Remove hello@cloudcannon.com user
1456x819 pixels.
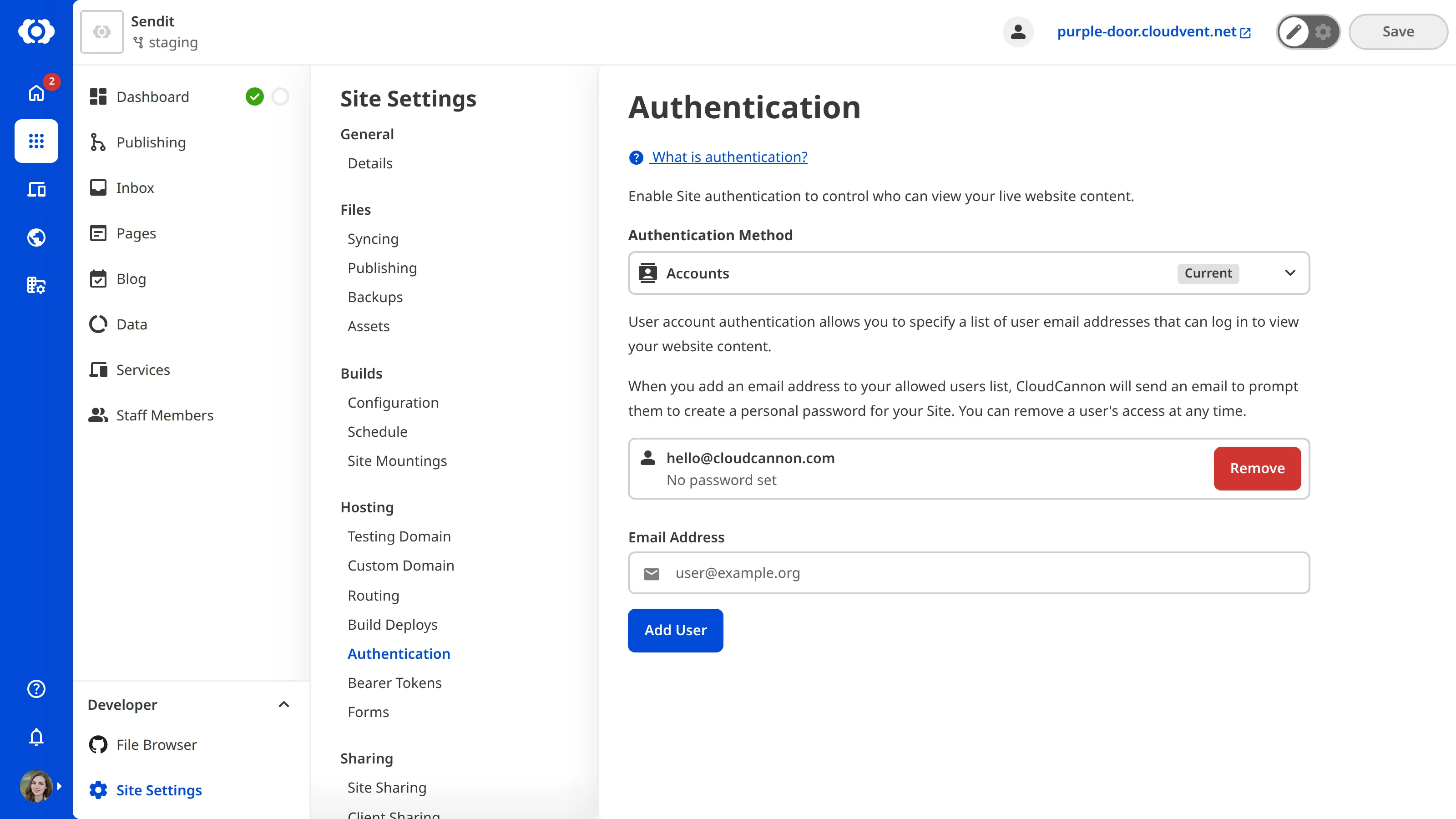(1257, 469)
